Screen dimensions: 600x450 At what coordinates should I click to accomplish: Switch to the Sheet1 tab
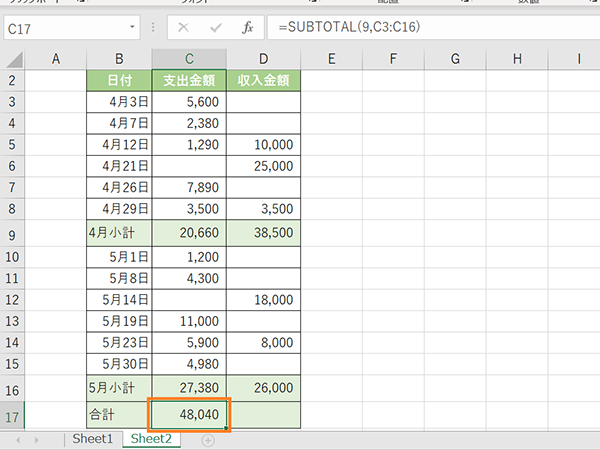pos(92,439)
